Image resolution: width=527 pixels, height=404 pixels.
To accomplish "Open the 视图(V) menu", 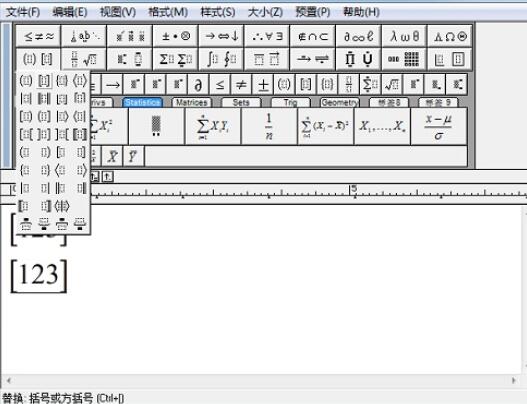I will pos(118,12).
